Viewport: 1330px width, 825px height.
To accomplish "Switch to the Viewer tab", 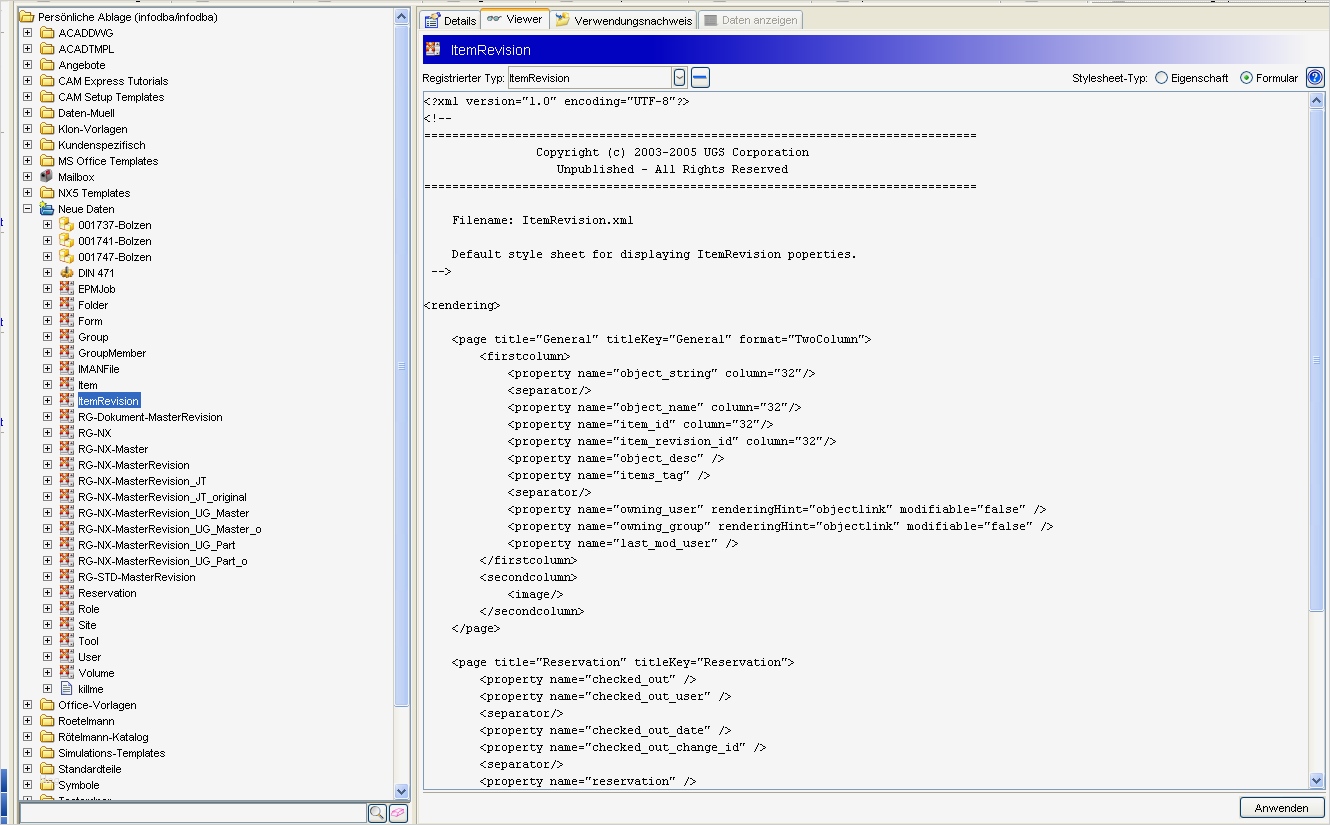I will point(515,19).
